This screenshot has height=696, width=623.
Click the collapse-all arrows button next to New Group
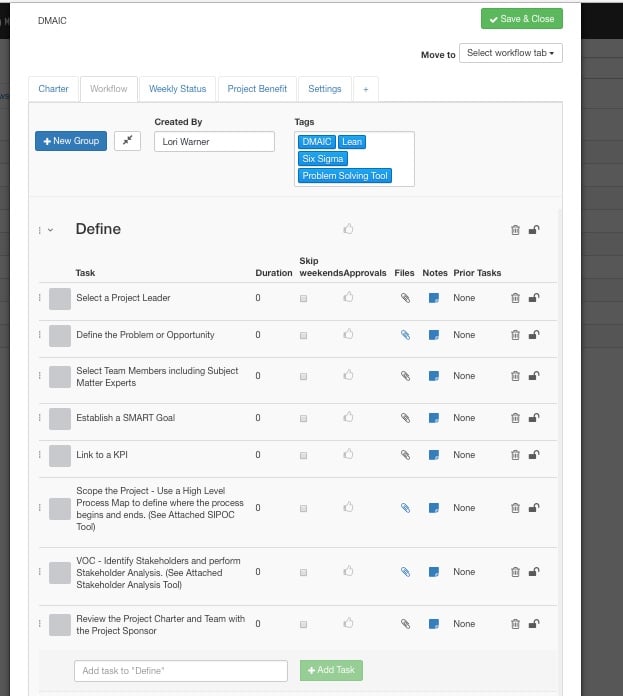[127, 141]
